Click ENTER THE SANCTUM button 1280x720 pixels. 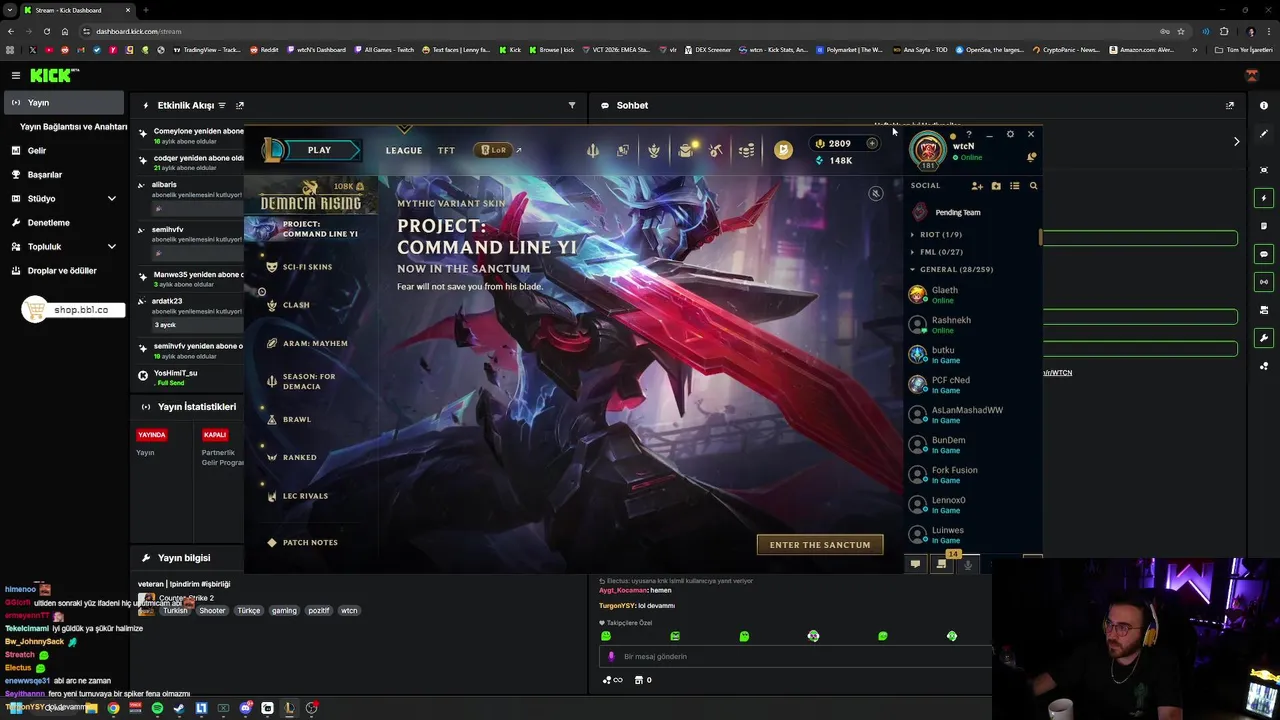pos(820,545)
